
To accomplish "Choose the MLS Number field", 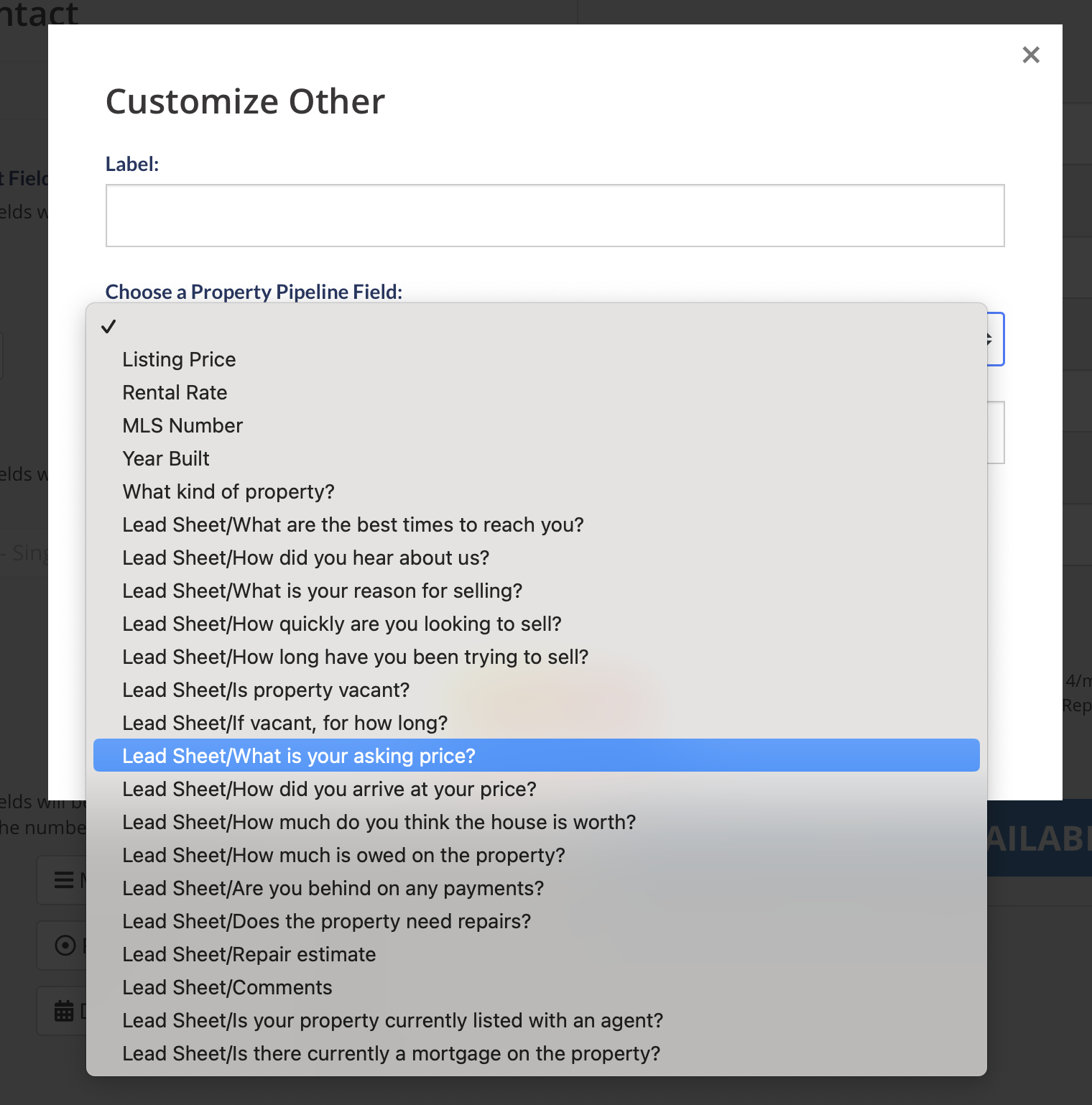I will coord(182,425).
